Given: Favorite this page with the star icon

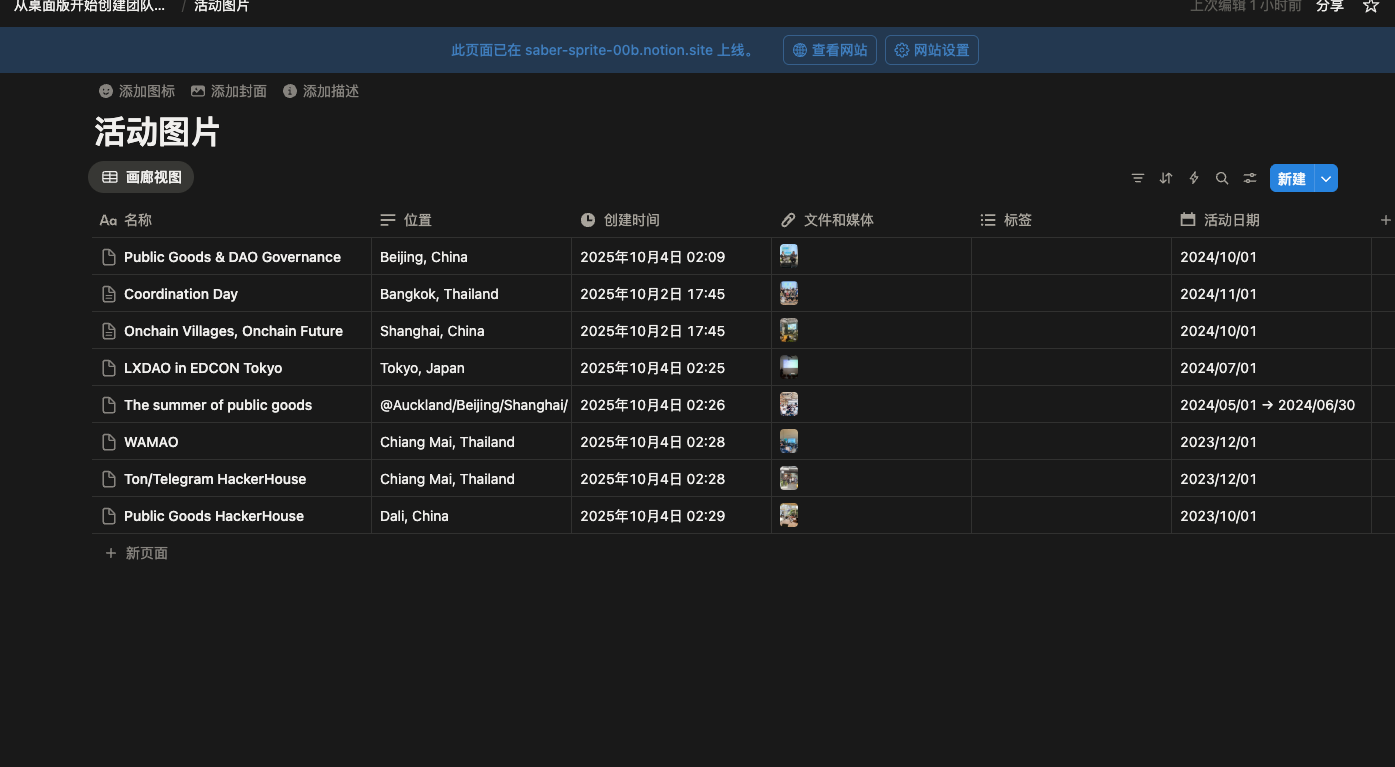Looking at the screenshot, I should pos(1371,6).
